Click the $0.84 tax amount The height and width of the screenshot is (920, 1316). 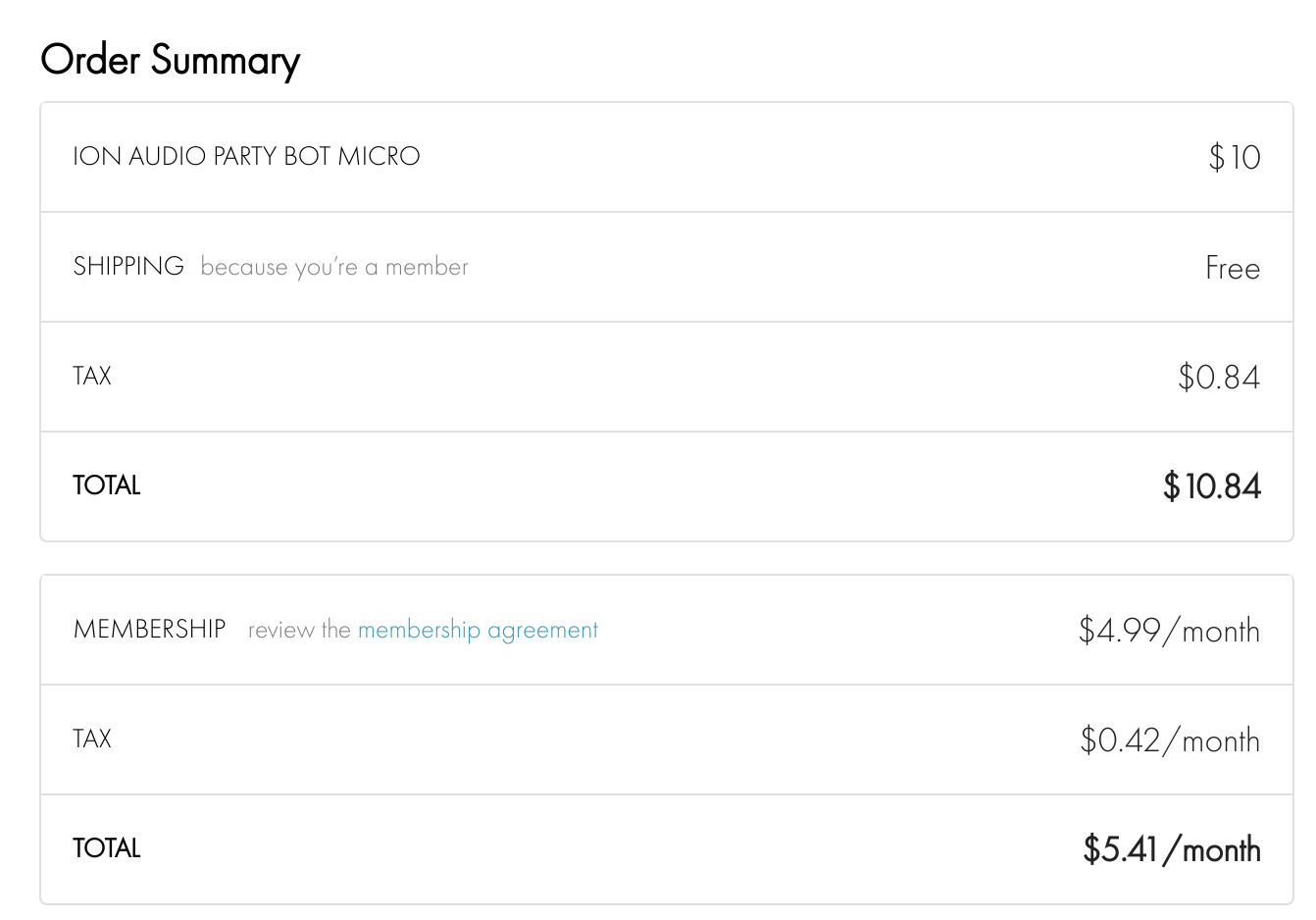(x=1218, y=377)
